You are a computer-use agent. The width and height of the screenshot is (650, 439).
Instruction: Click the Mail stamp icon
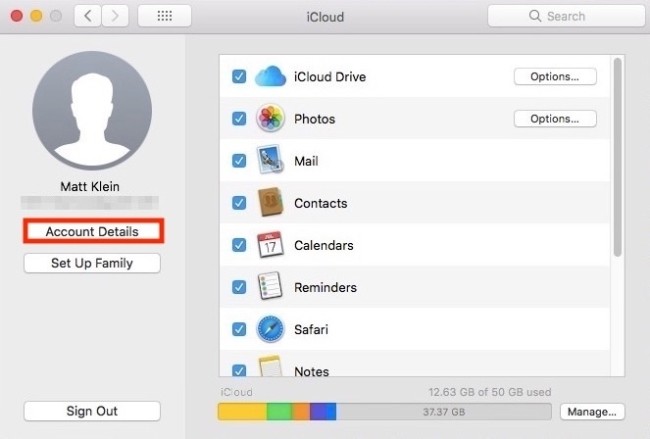point(270,160)
